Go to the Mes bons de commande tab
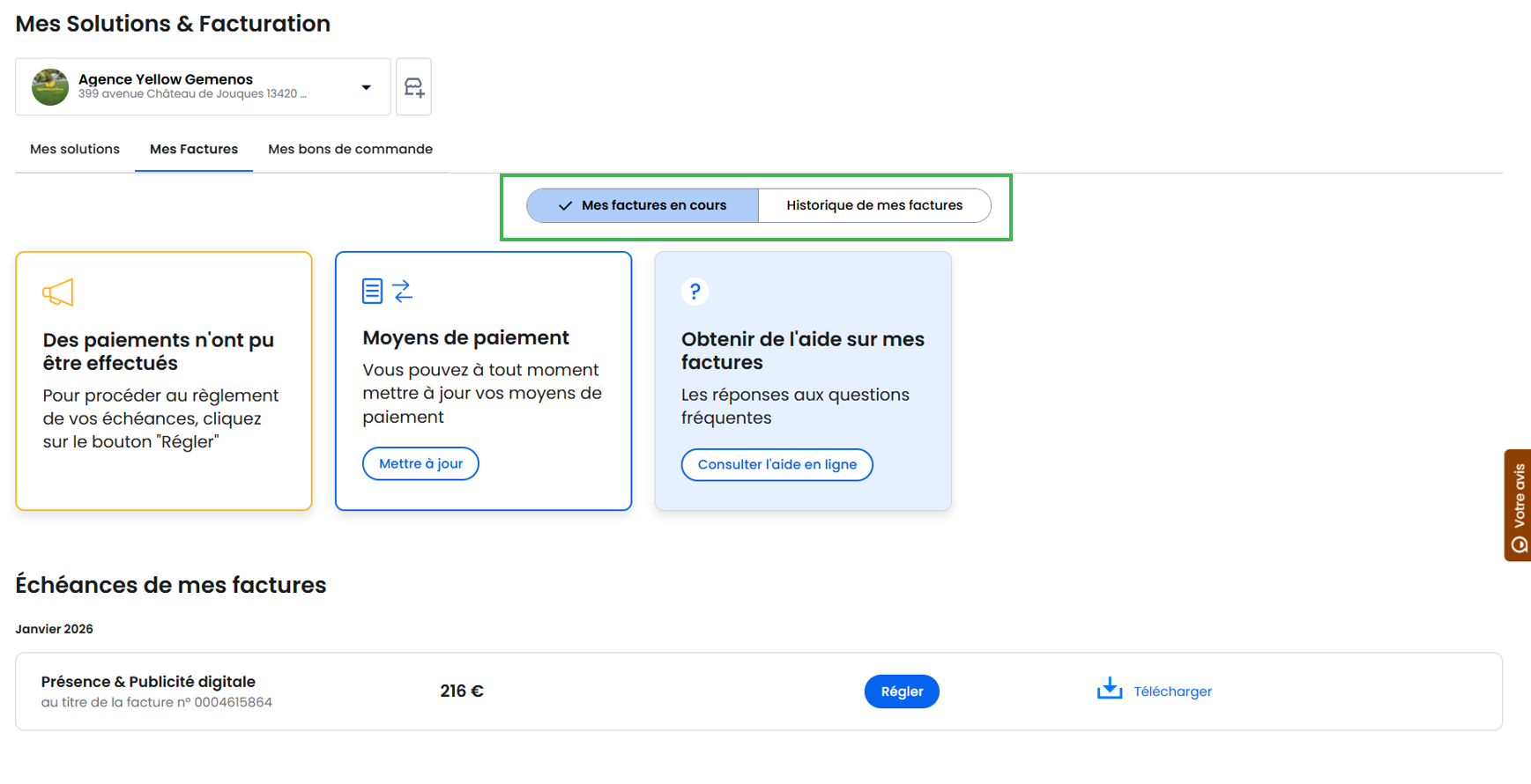 coord(350,149)
